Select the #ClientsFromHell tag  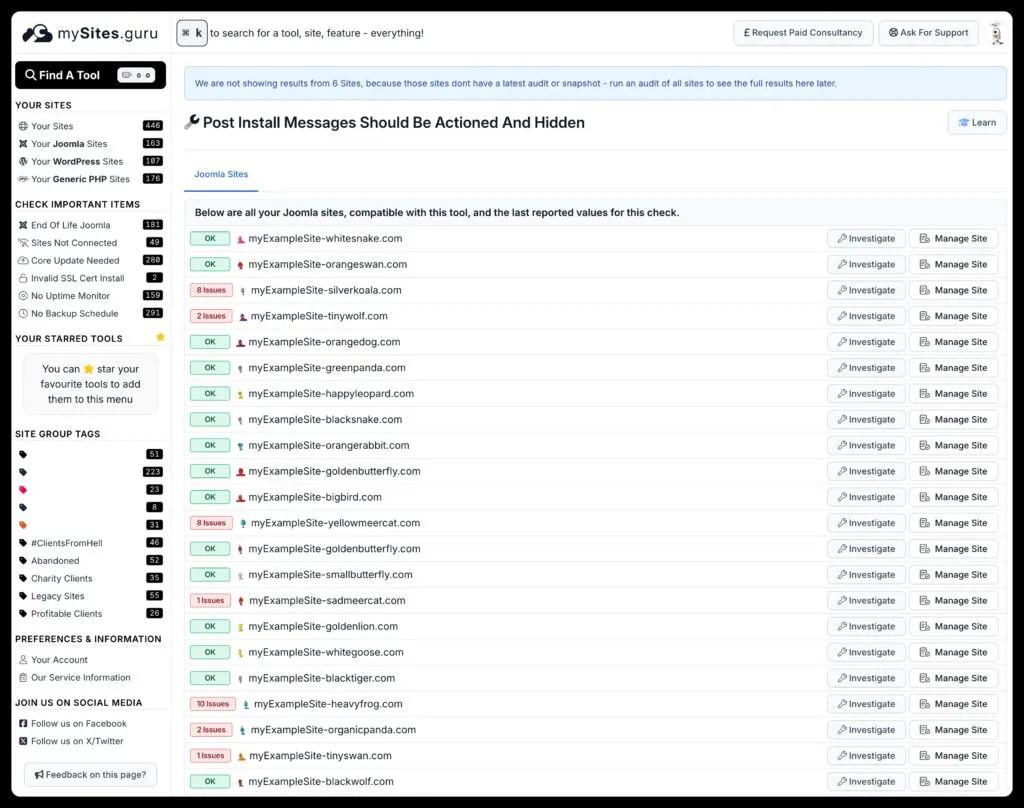[66, 543]
